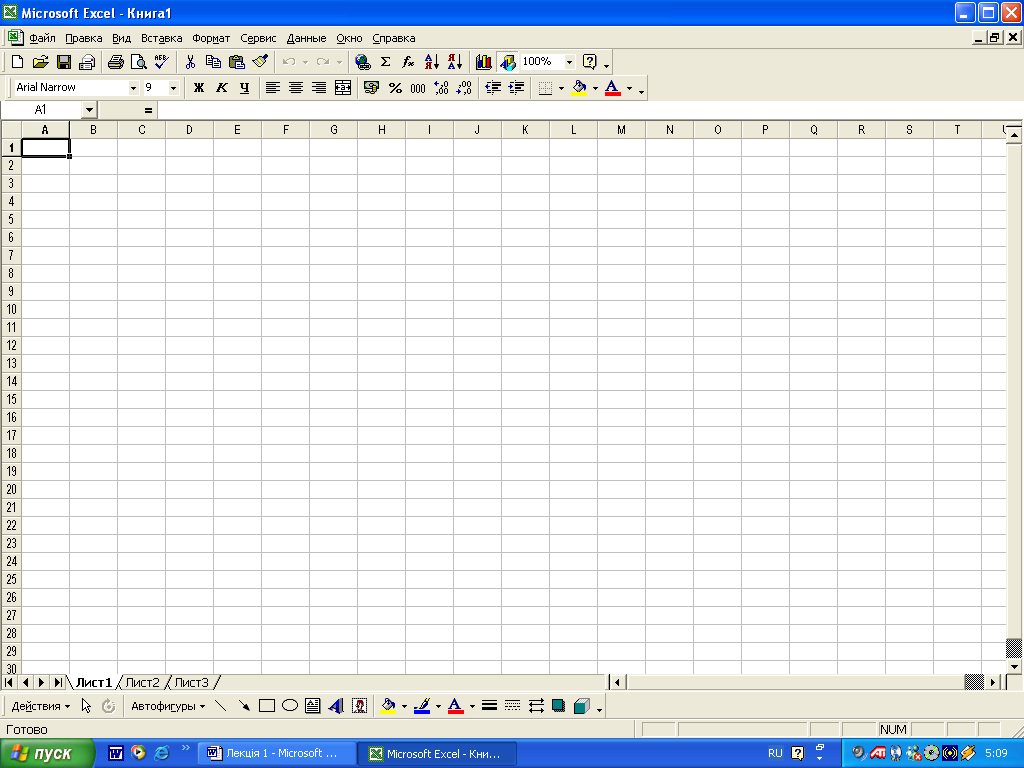Toggle Select Objects arrow in drawing toolbar

click(x=86, y=706)
